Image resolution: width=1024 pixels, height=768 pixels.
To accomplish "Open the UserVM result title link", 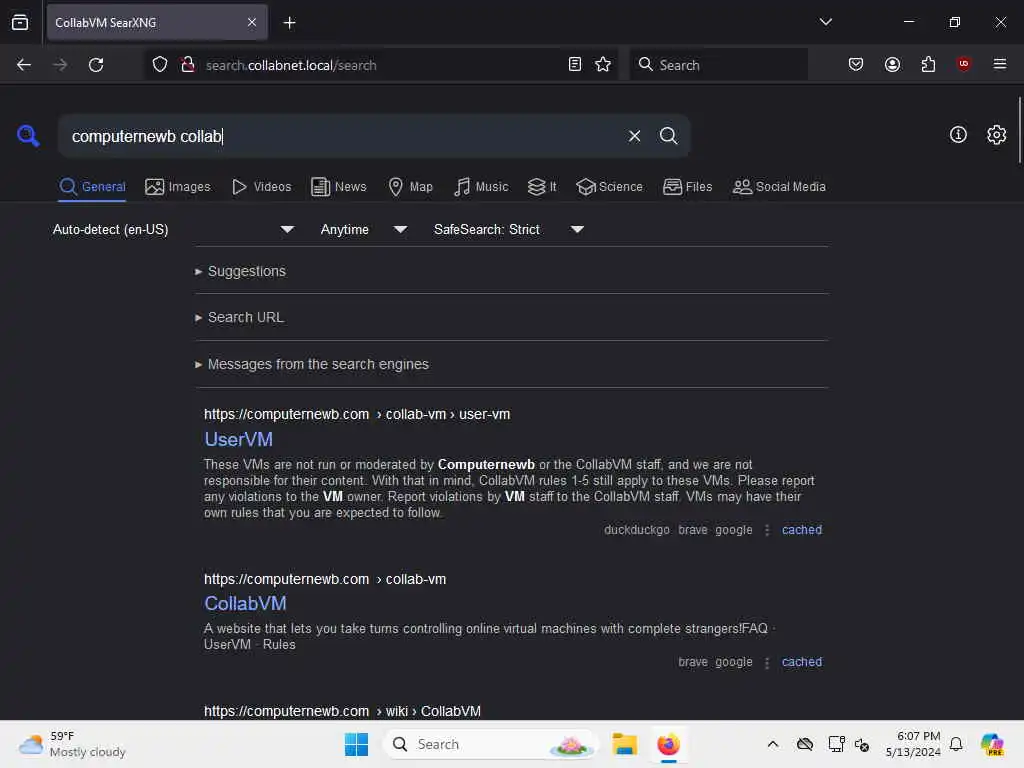I will tap(238, 440).
